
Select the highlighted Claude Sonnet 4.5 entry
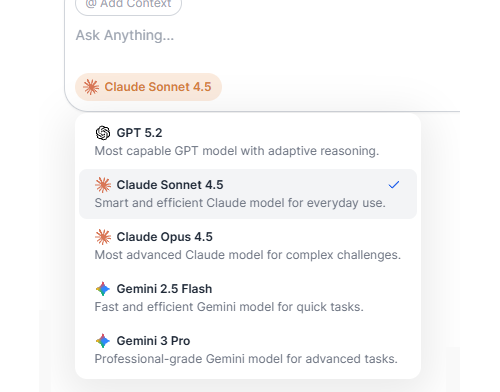tap(248, 194)
